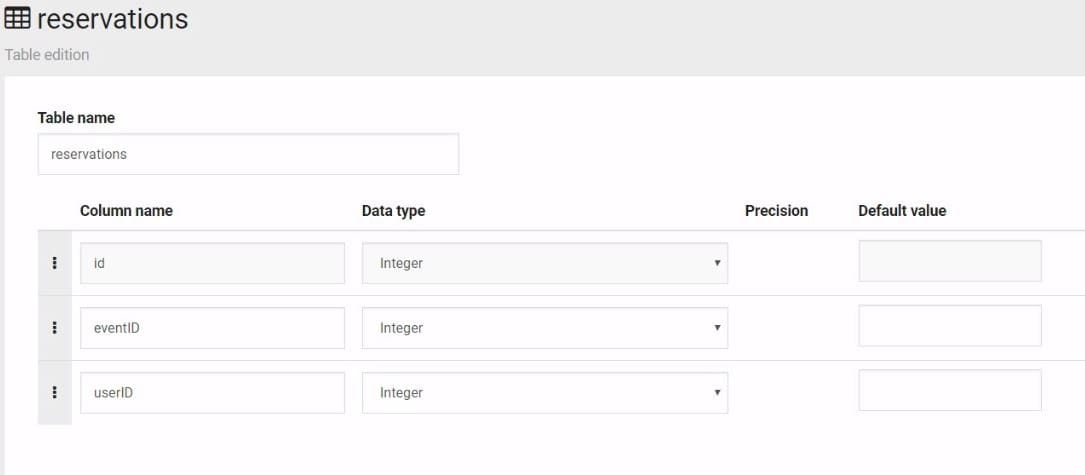Click the Precision column header
The height and width of the screenshot is (475, 1085).
(x=776, y=211)
